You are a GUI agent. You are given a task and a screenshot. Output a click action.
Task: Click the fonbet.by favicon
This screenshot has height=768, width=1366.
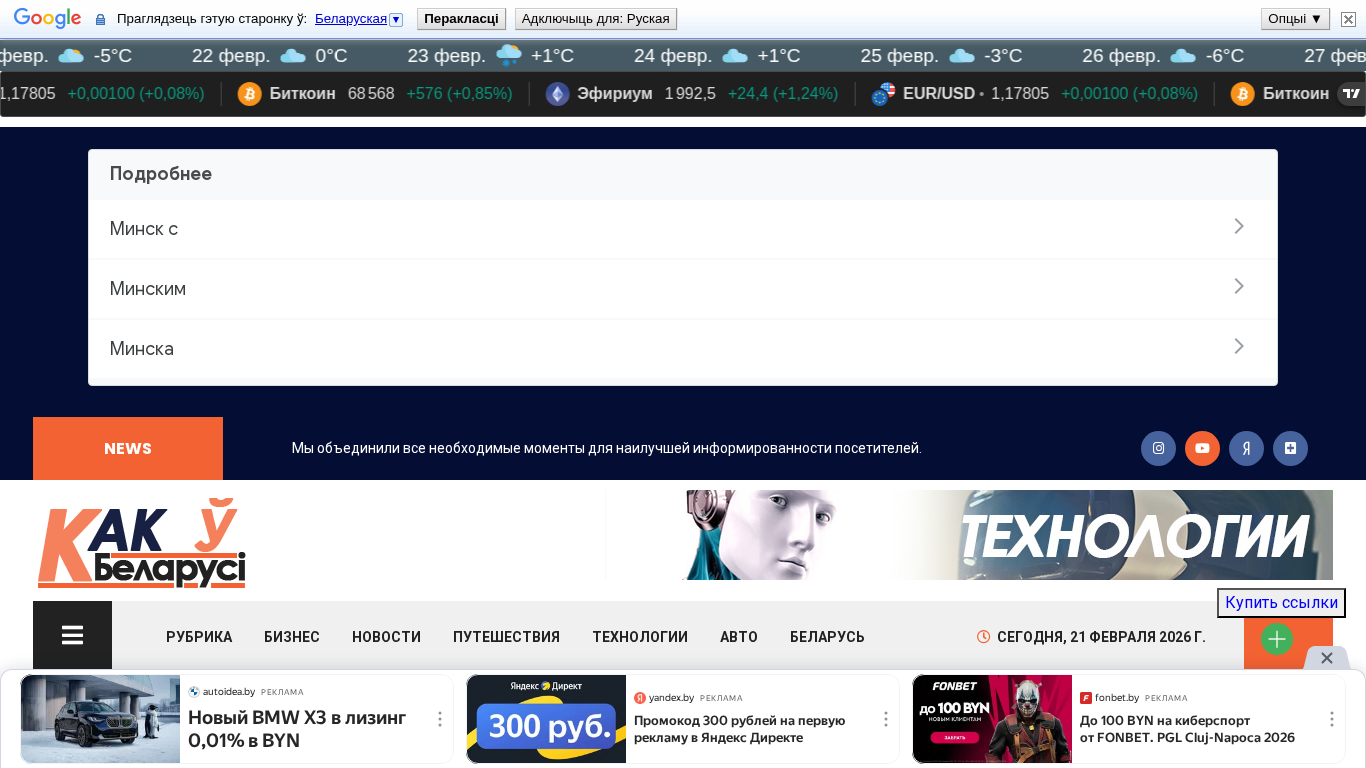pos(1086,698)
